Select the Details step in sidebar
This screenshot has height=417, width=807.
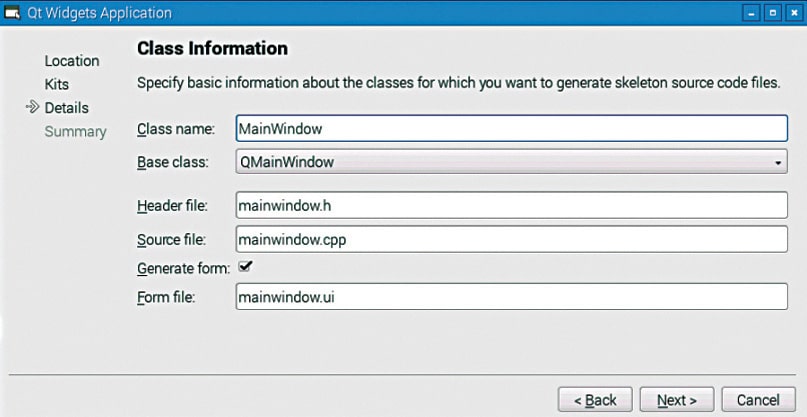pyautogui.click(x=66, y=108)
